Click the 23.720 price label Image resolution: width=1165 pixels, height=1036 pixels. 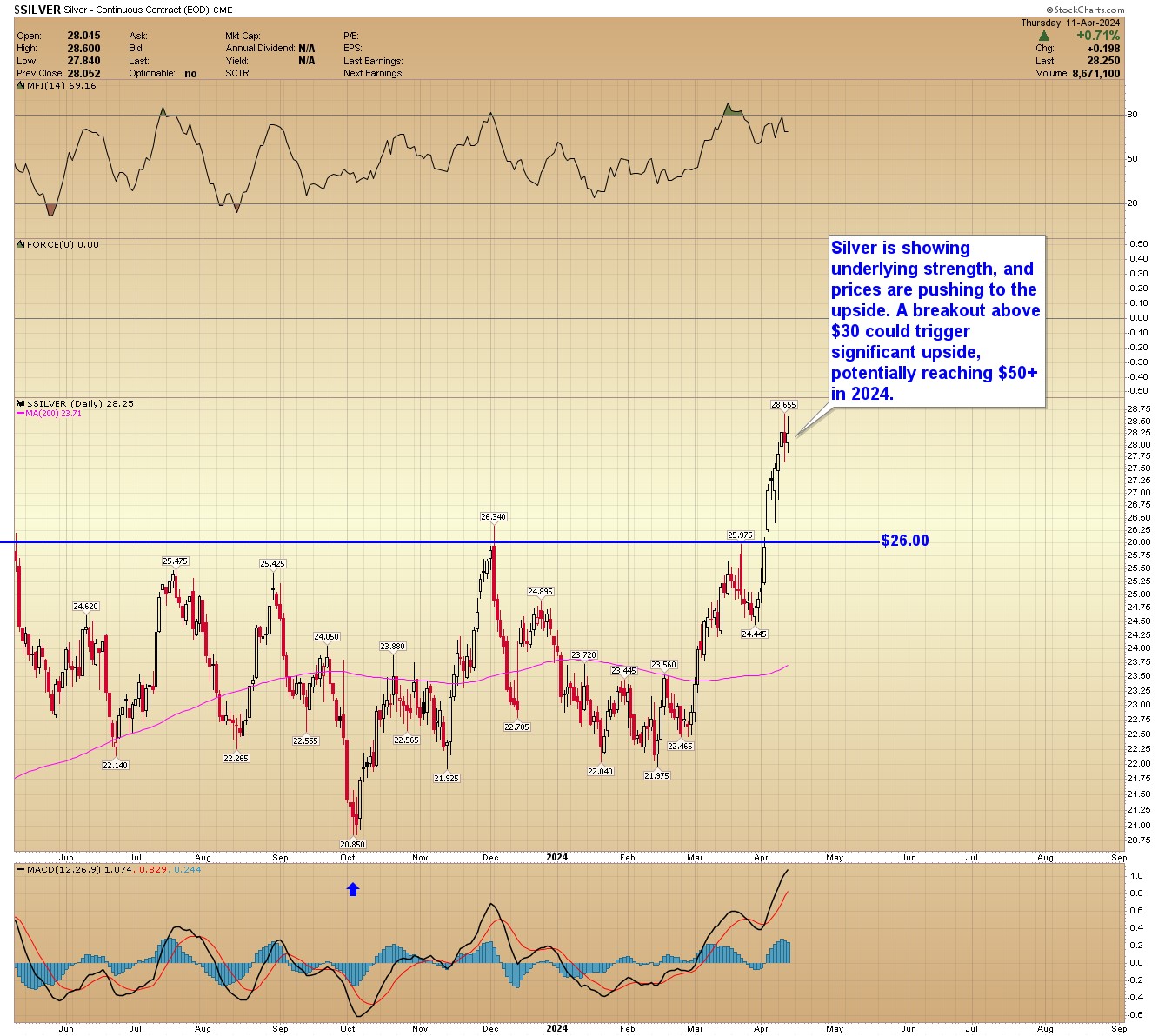tap(584, 655)
